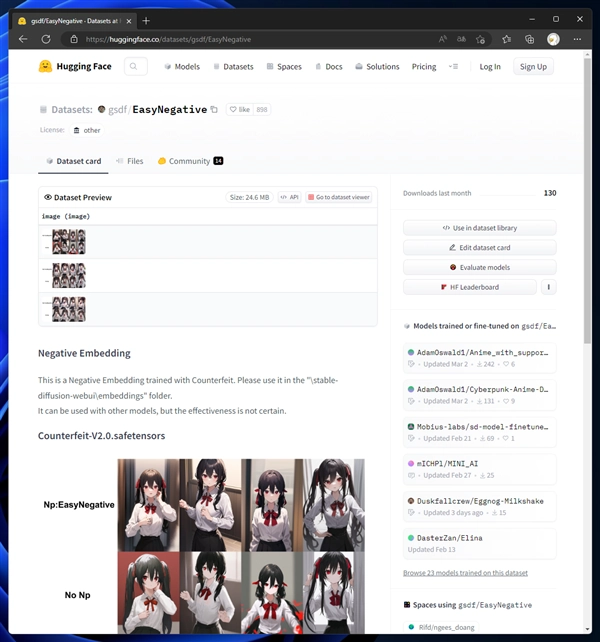Switch to the Community tab

(x=190, y=161)
